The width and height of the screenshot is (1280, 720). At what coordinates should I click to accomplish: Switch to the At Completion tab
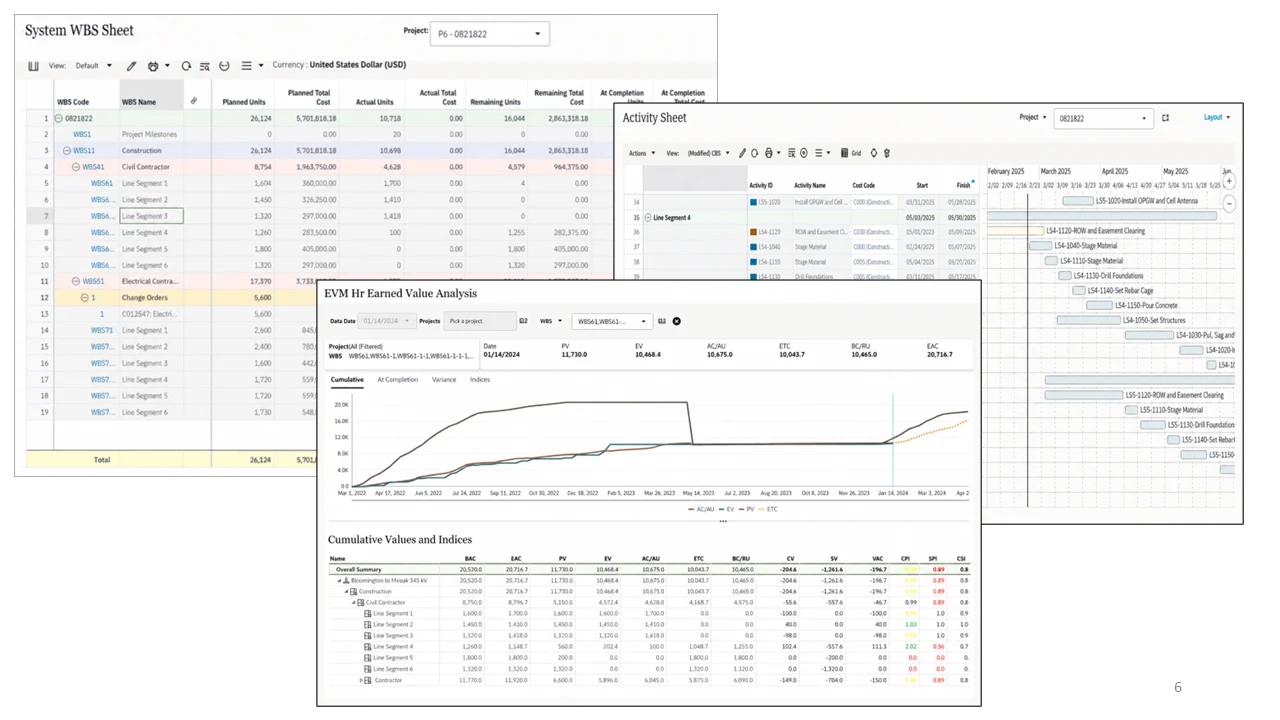398,380
